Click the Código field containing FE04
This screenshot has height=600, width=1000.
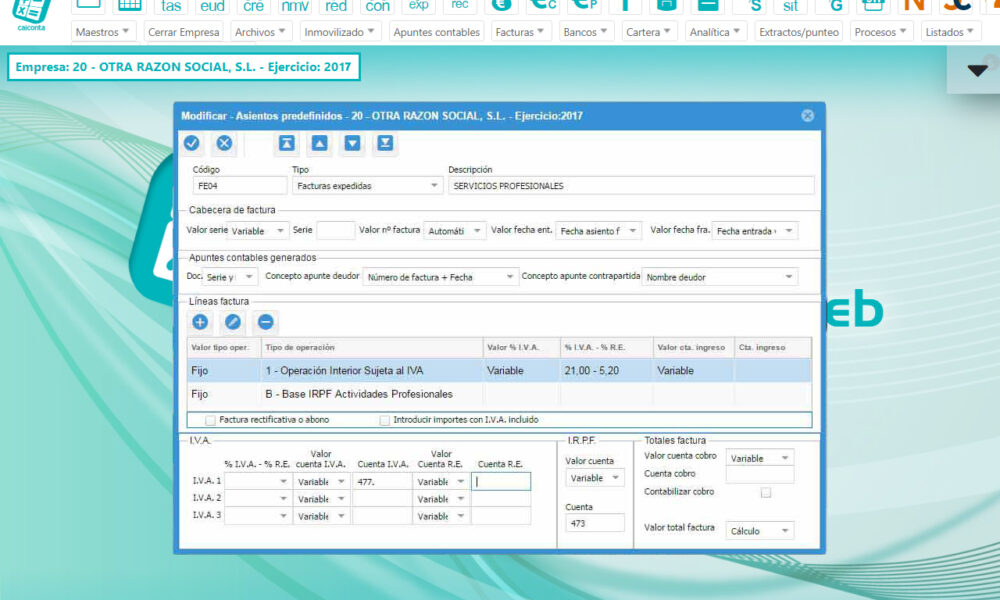tap(239, 186)
